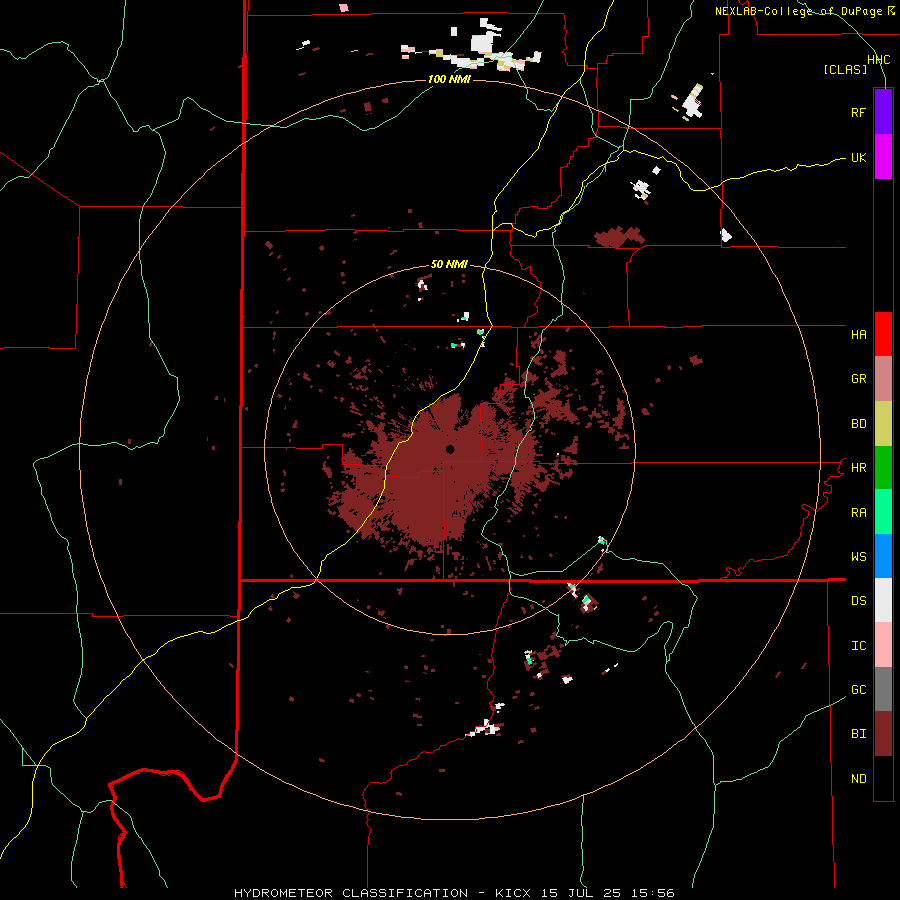
Task: Select the "WS" legend label
Action: pyautogui.click(x=858, y=557)
